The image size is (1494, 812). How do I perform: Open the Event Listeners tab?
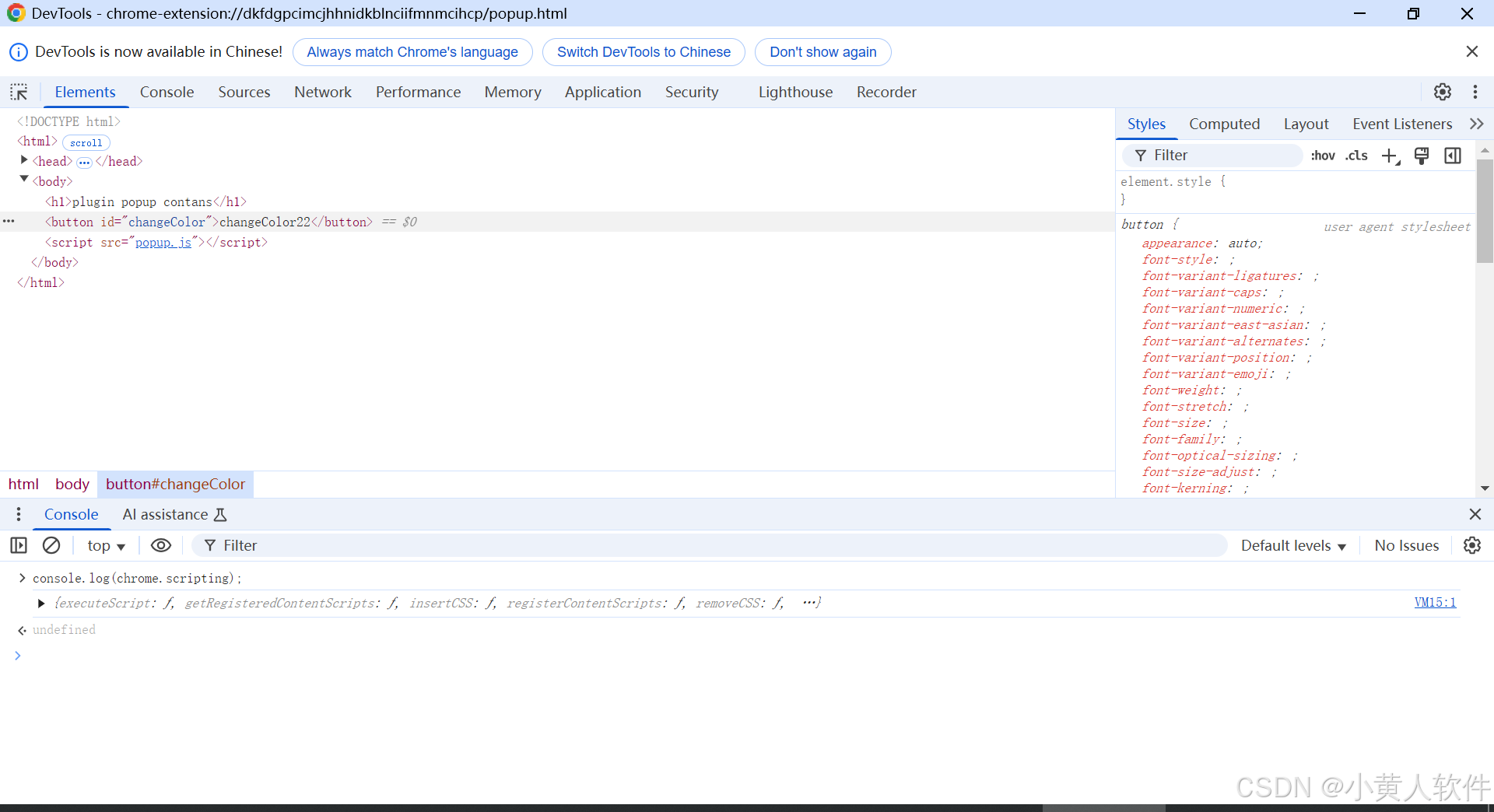point(1402,124)
